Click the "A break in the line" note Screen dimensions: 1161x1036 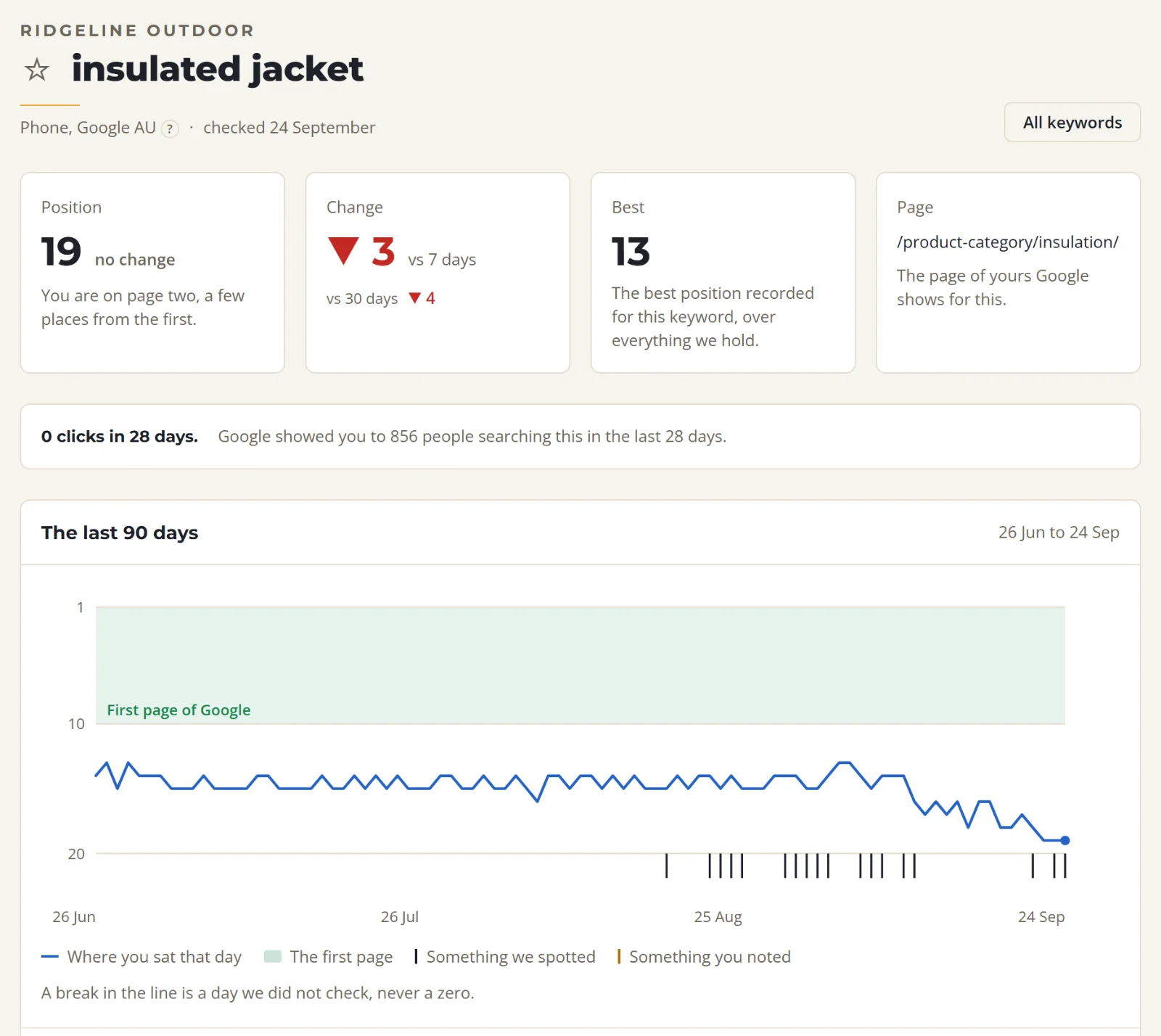pos(258,993)
